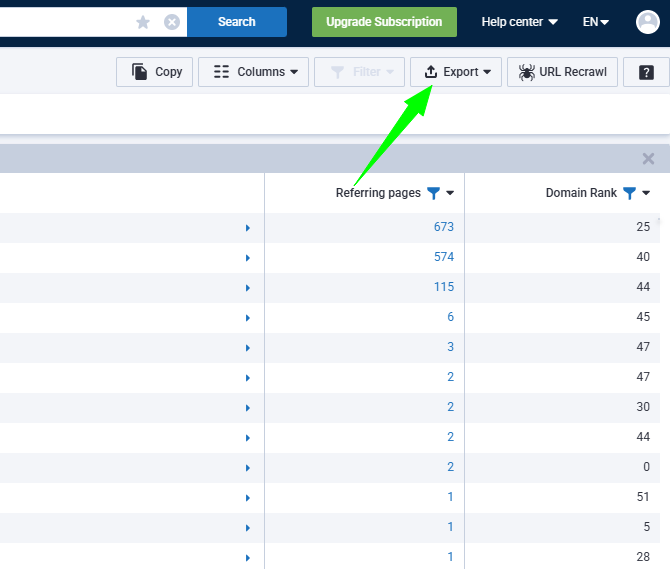
Task: Clear the search field with the X icon
Action: tap(172, 22)
